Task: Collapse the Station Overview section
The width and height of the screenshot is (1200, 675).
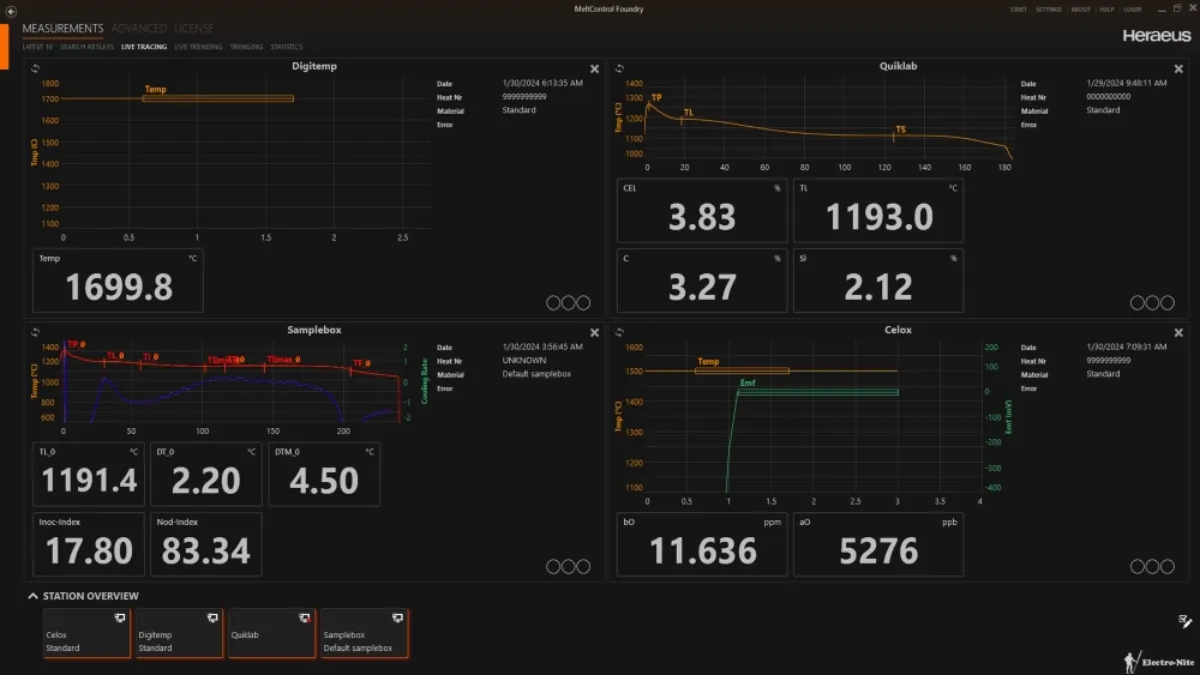Action: point(33,596)
